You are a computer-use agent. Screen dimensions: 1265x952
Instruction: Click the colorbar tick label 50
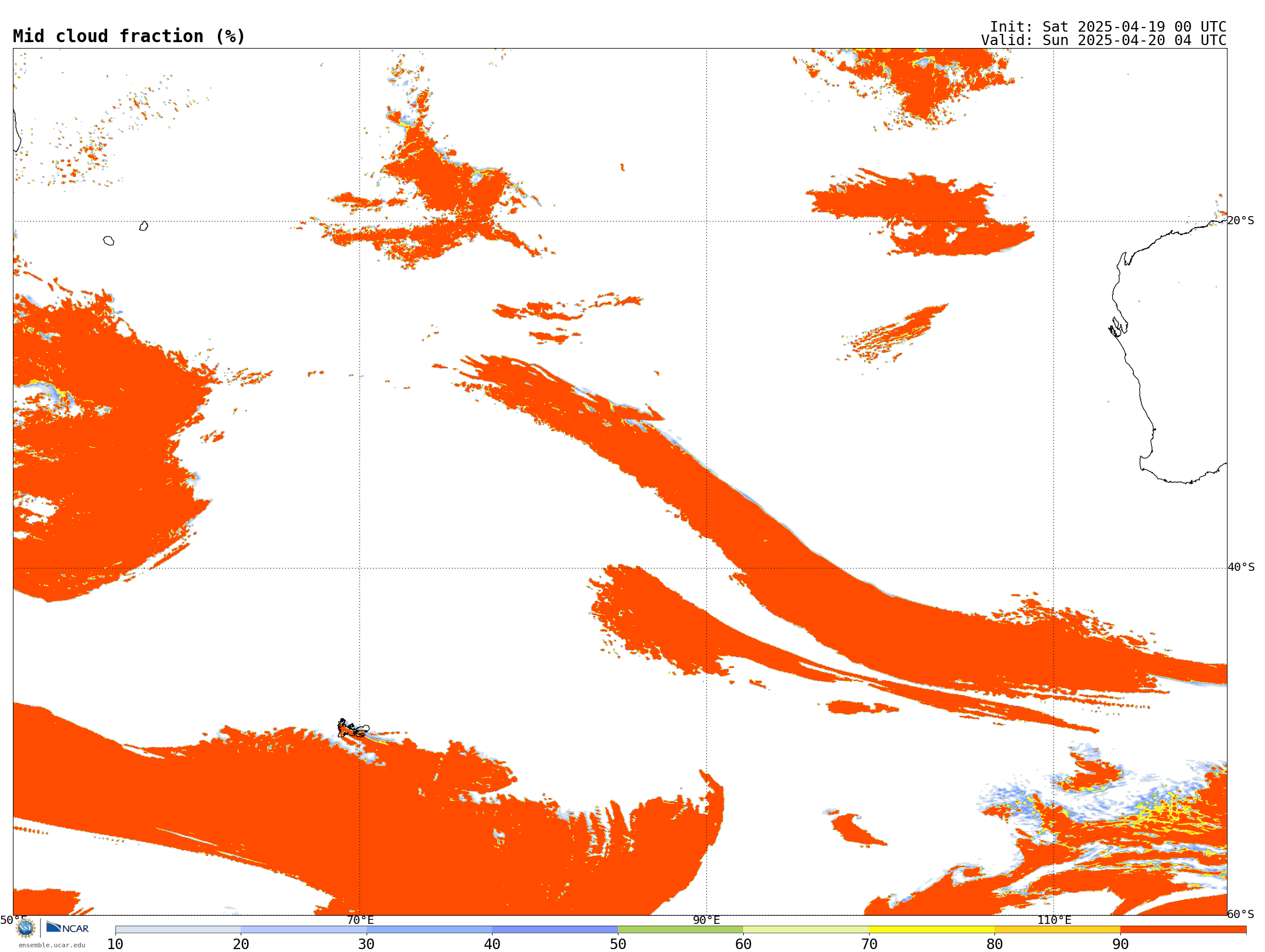pyautogui.click(x=618, y=944)
